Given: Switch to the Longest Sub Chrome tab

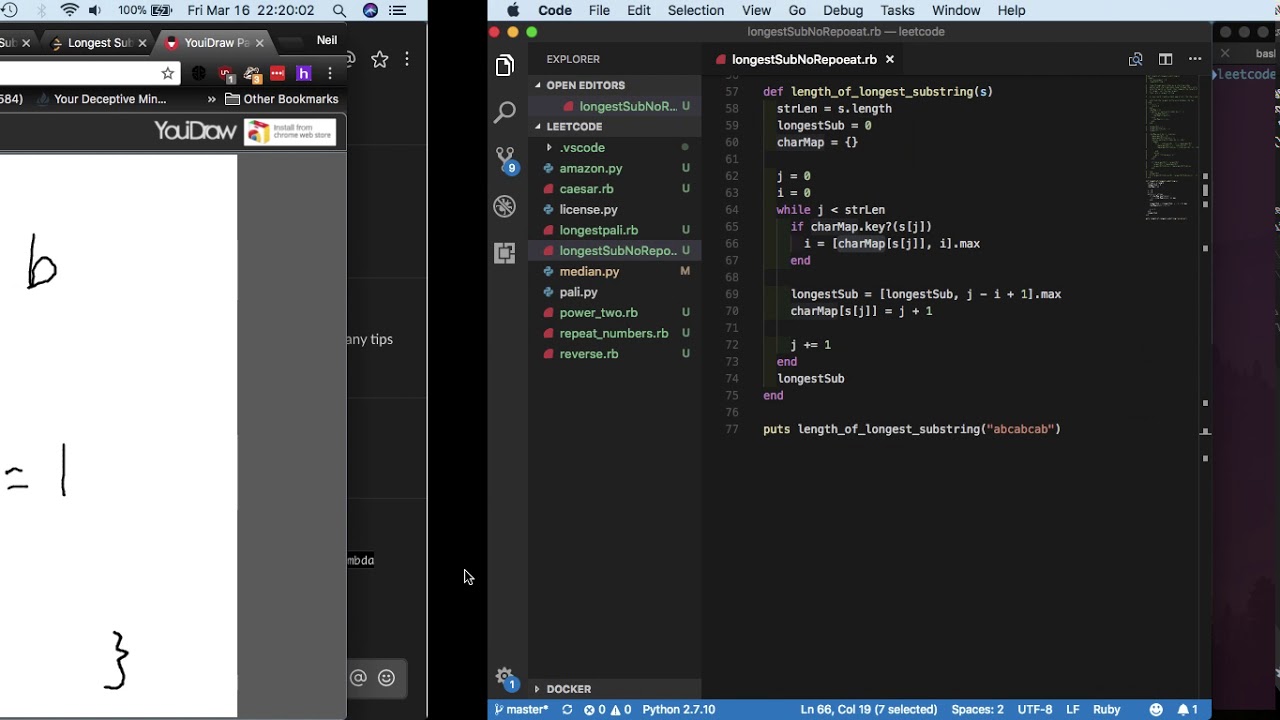Looking at the screenshot, I should (x=100, y=43).
